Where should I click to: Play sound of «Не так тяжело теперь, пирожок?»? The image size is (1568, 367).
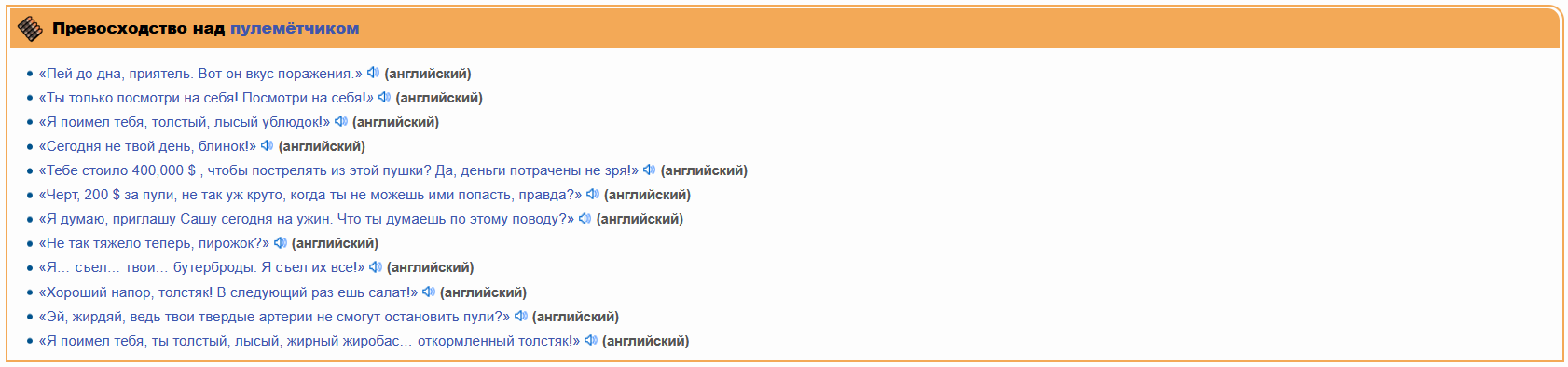tap(280, 242)
